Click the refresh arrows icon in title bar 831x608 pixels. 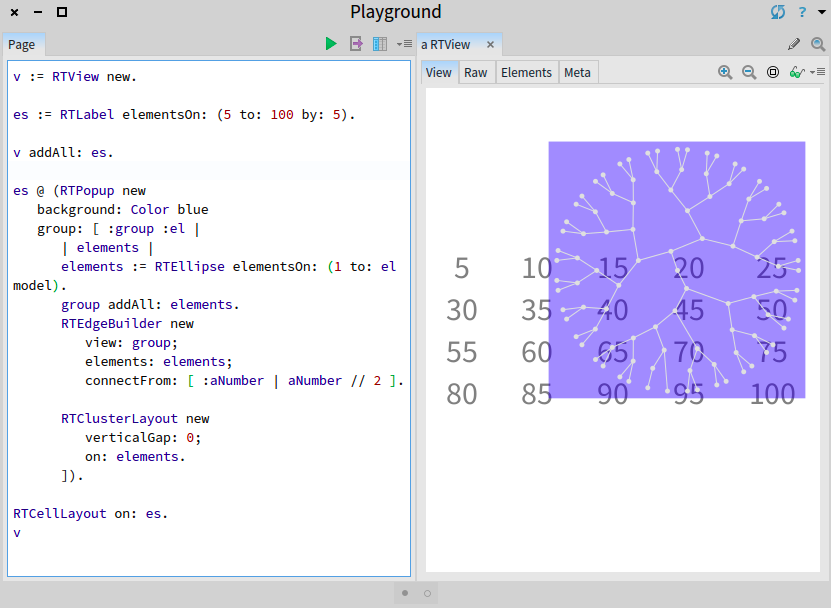click(x=778, y=12)
